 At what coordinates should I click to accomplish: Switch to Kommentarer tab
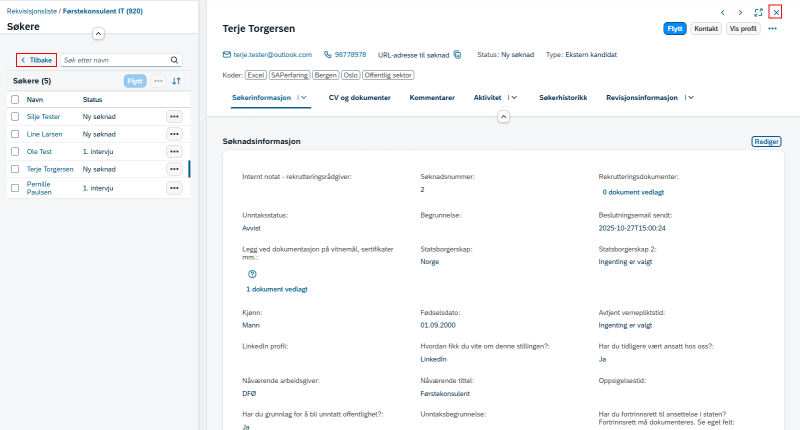(x=432, y=97)
